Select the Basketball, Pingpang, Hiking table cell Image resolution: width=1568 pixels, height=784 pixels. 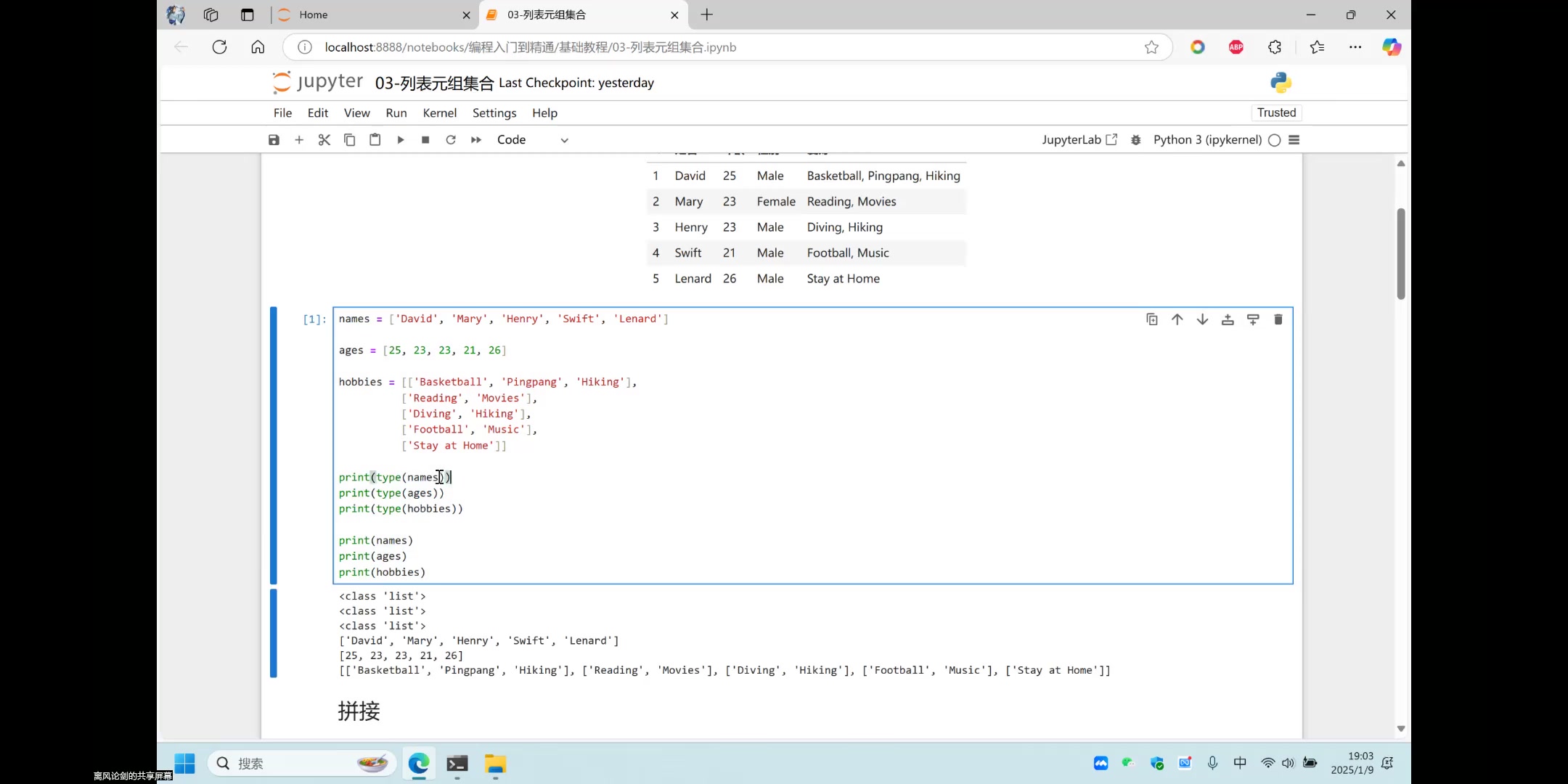[883, 176]
